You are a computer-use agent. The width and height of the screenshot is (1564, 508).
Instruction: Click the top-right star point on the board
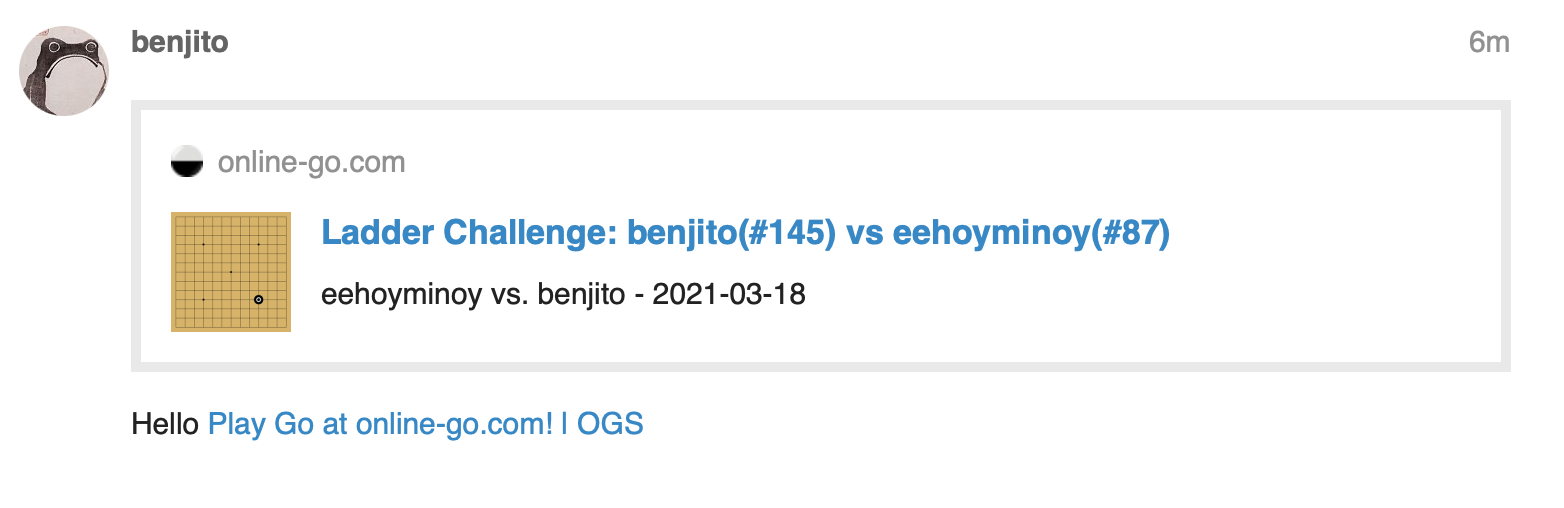coord(258,244)
